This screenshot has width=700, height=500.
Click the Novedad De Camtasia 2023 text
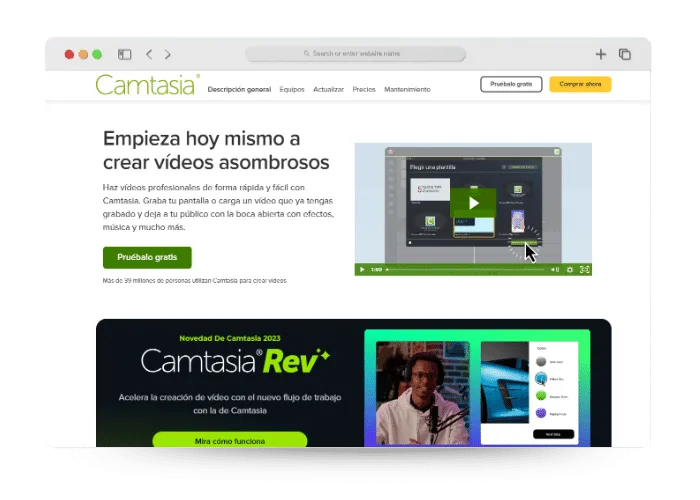[230, 338]
